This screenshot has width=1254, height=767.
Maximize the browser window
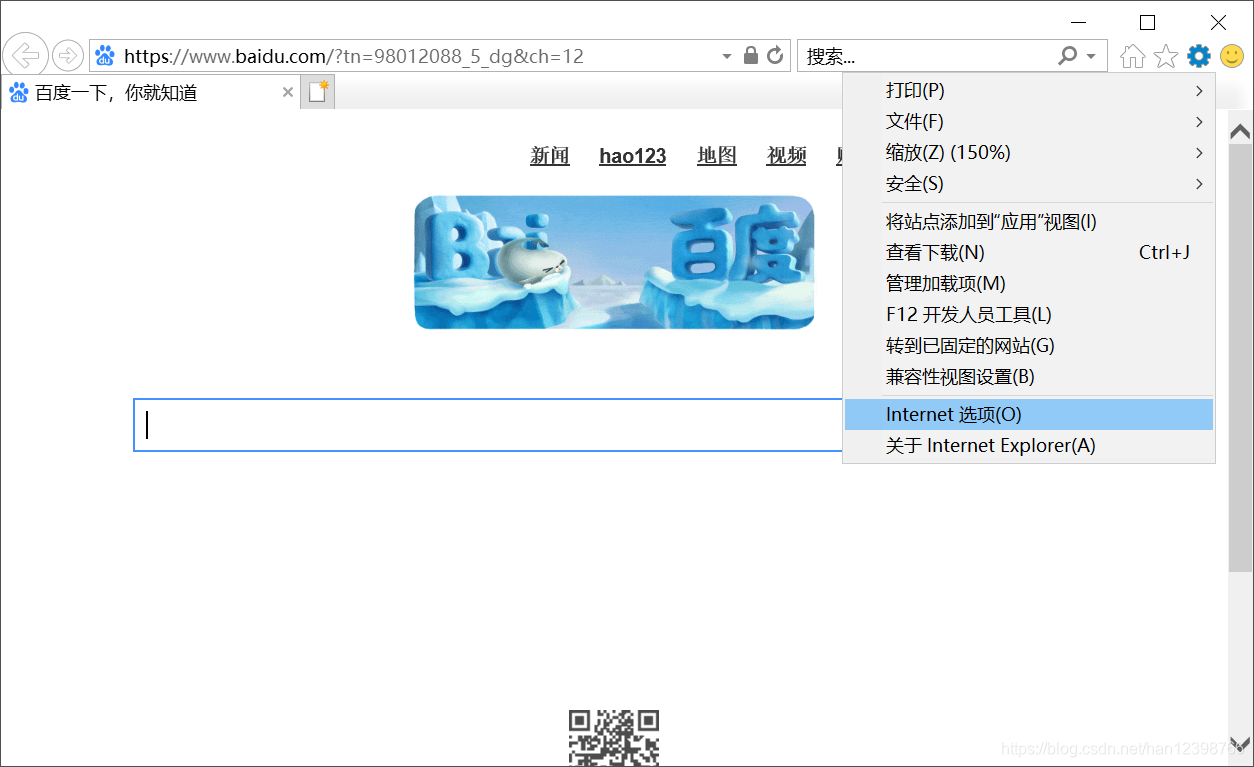(x=1148, y=22)
